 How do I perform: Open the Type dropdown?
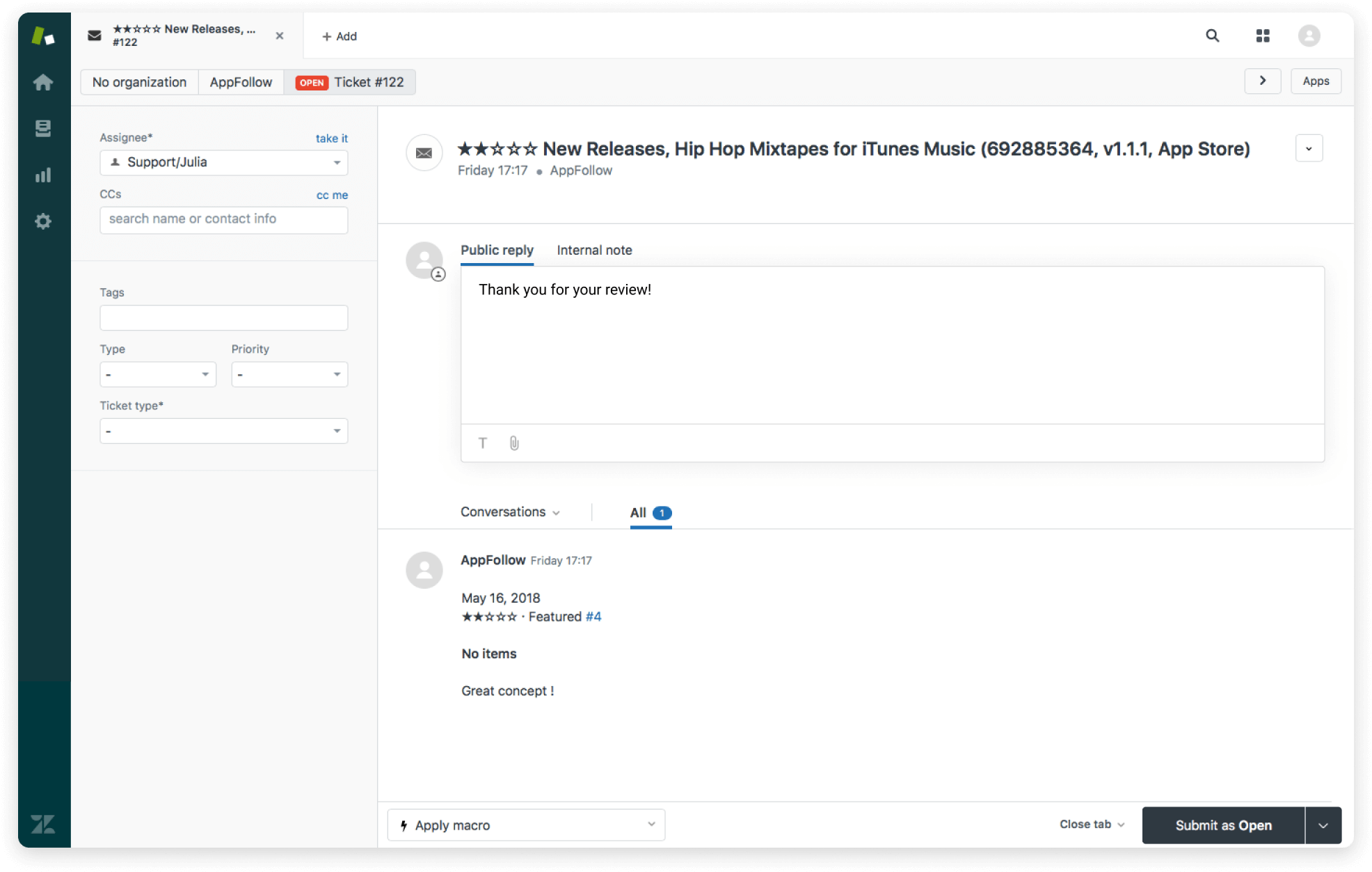point(157,374)
